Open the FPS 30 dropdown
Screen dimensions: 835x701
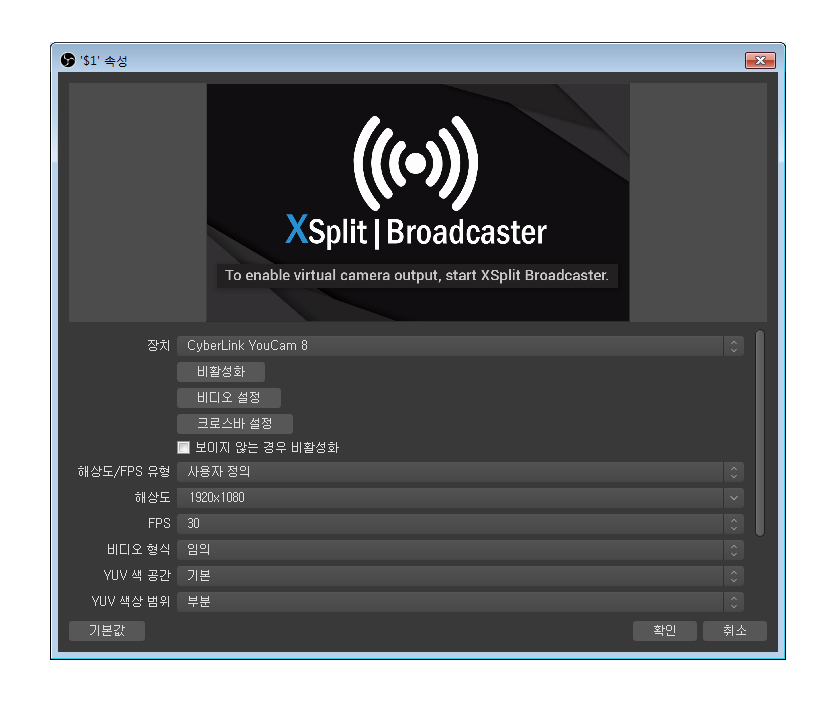pyautogui.click(x=460, y=524)
